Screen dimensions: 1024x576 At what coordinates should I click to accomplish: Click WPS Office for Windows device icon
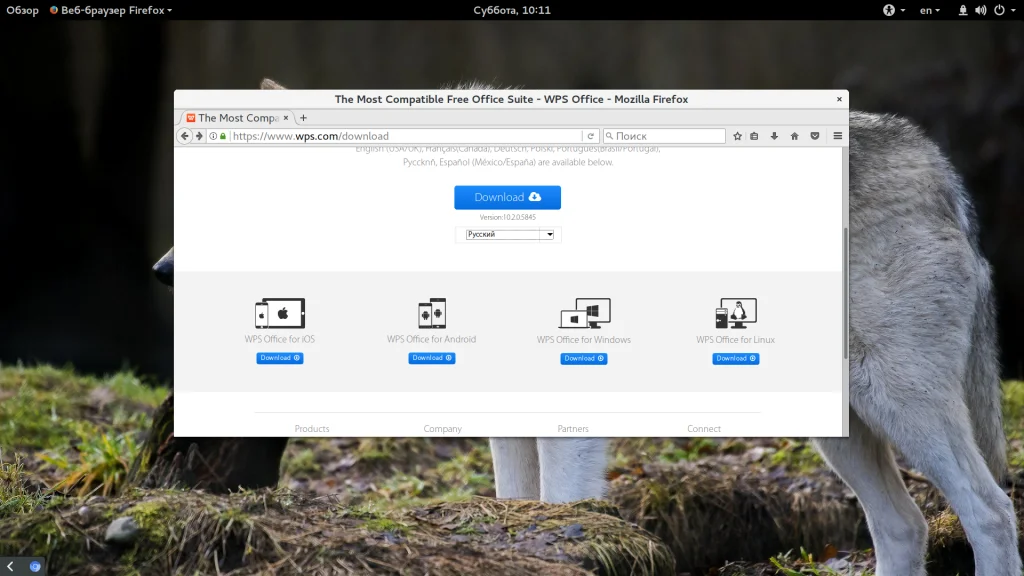584,313
